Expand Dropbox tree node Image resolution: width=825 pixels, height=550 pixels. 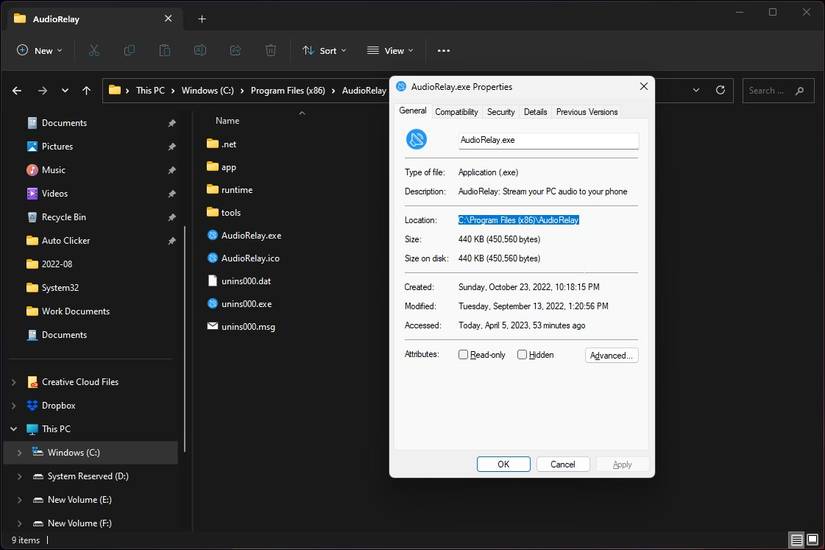(x=14, y=406)
